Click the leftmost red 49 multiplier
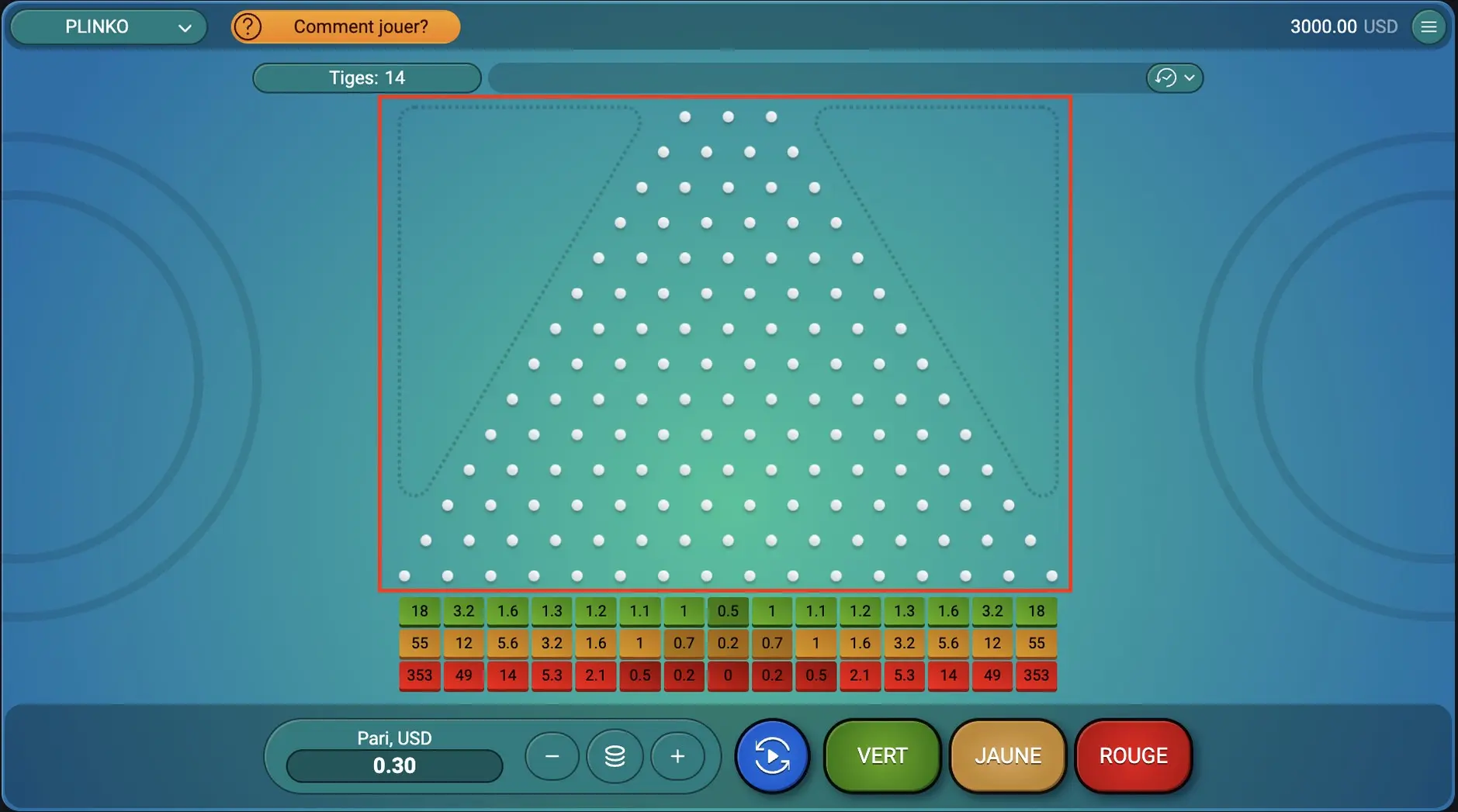Screen dimensions: 1458x812 coord(464,676)
